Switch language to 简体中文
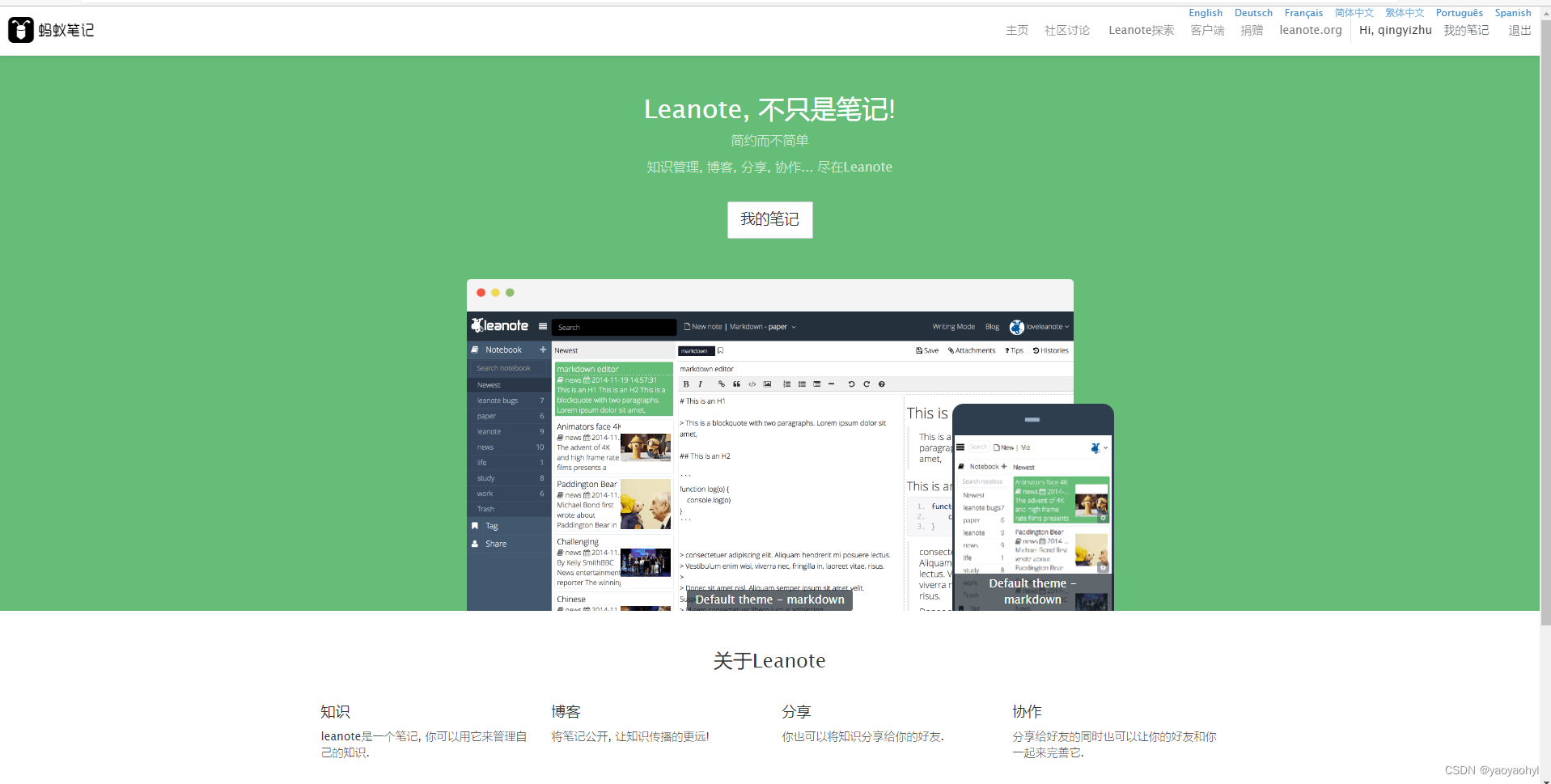This screenshot has height=784, width=1551. pos(1354,13)
